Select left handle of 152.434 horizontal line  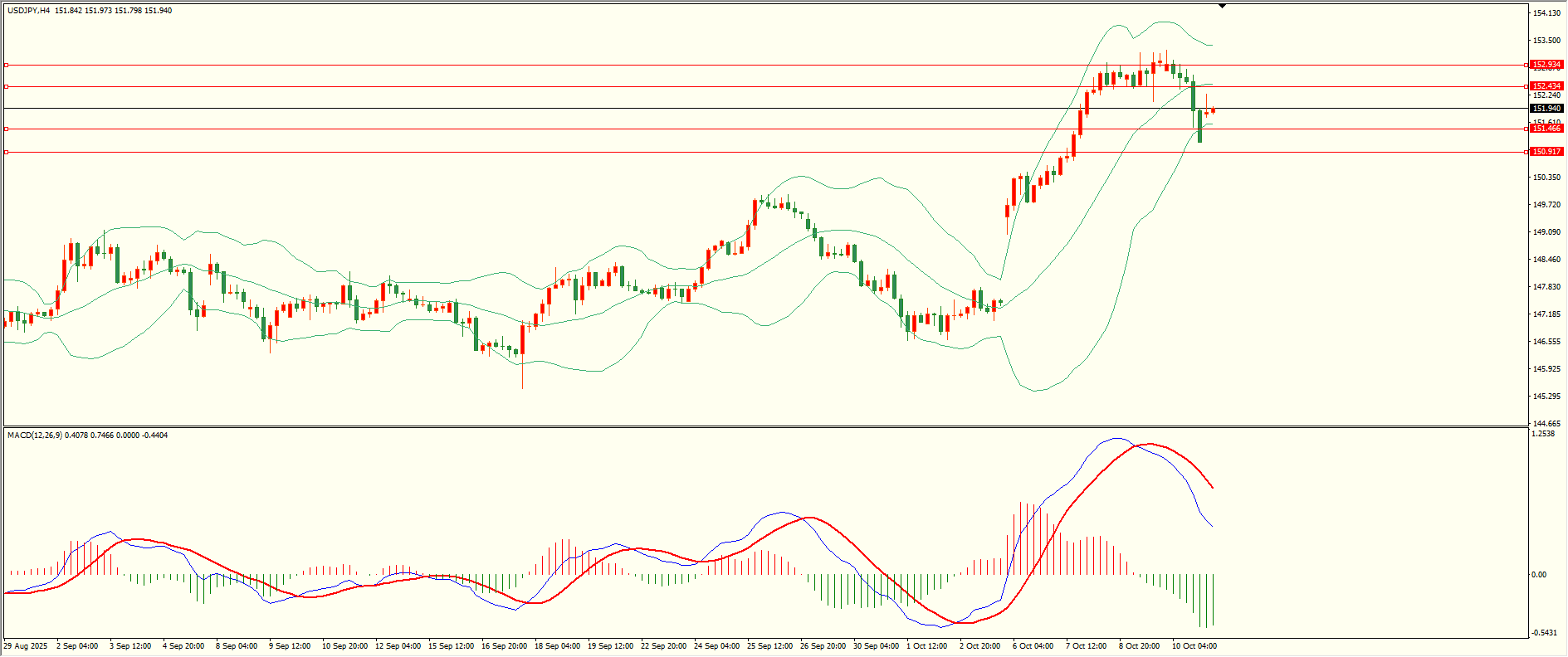point(7,86)
